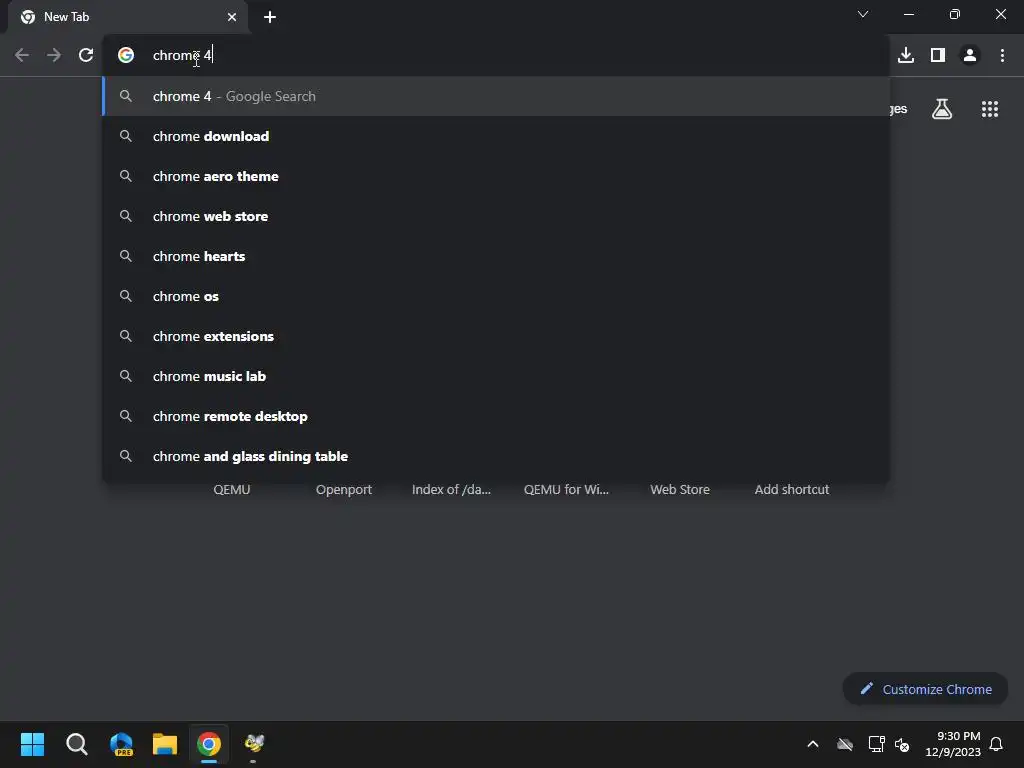Click the Google icon in address bar

(126, 56)
